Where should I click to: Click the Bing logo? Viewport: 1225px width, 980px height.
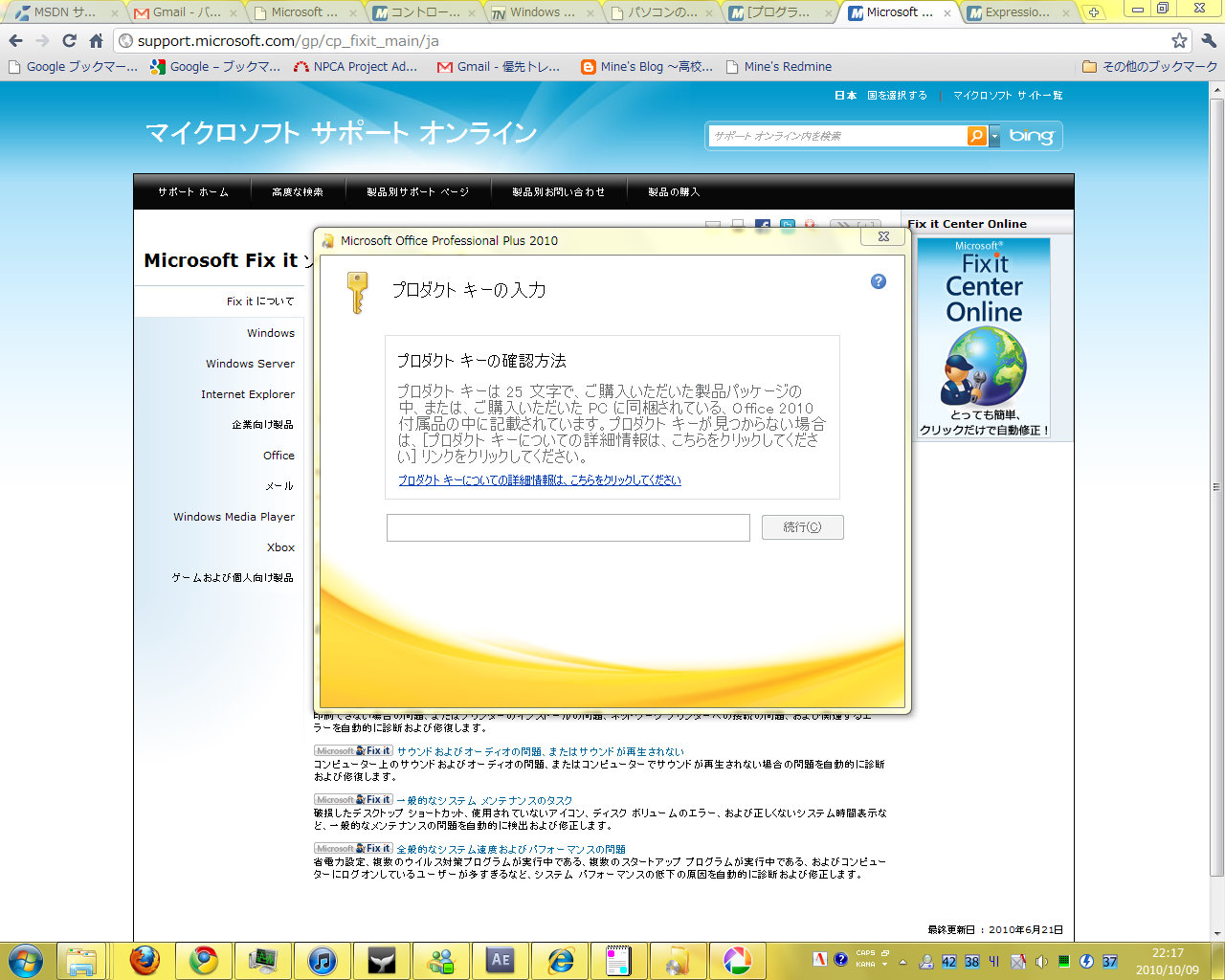[x=1031, y=136]
